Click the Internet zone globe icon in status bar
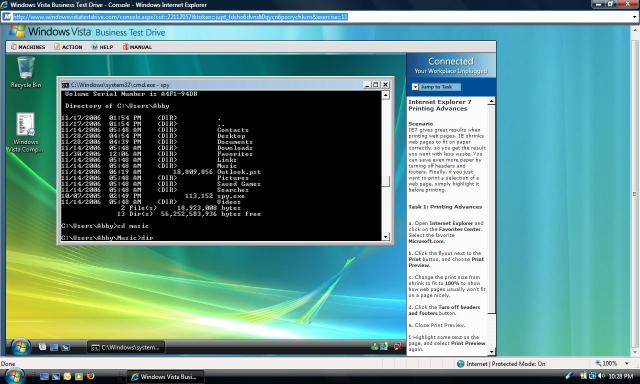 tap(460, 364)
